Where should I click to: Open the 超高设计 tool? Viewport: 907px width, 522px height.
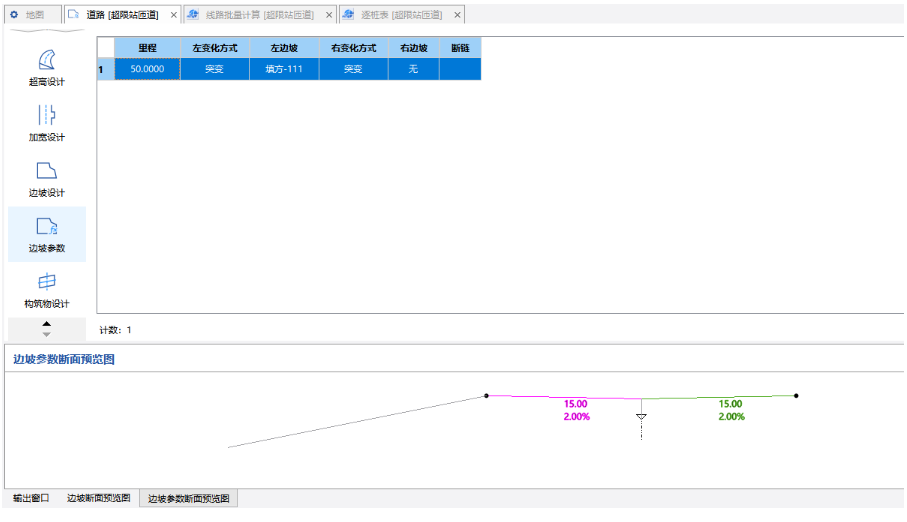47,68
